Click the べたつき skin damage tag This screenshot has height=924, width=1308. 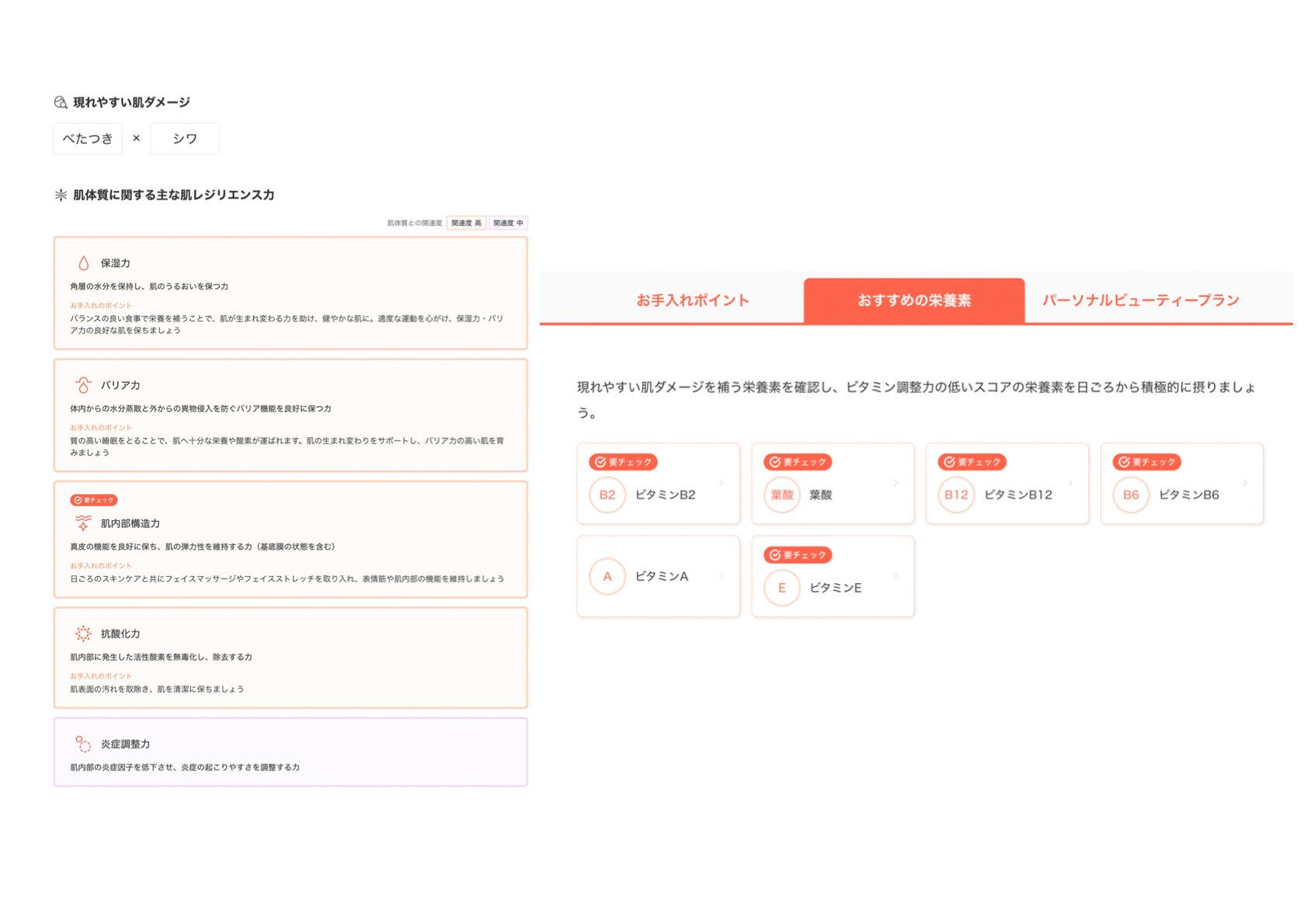point(88,138)
